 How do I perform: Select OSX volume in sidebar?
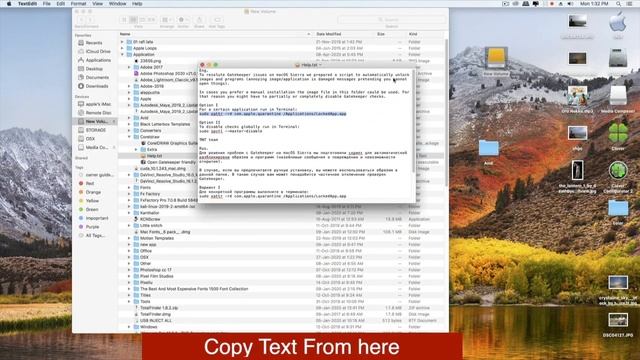[90, 139]
